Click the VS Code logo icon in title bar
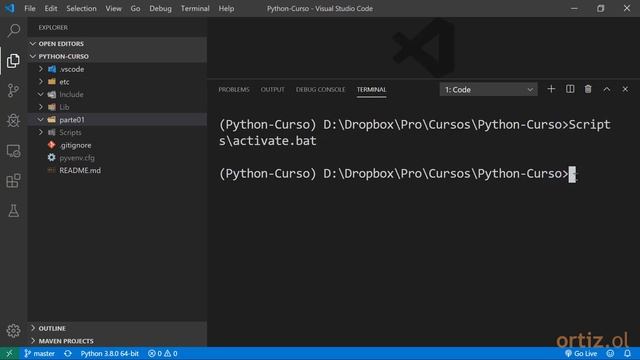Image resolution: width=640 pixels, height=360 pixels. click(x=10, y=8)
